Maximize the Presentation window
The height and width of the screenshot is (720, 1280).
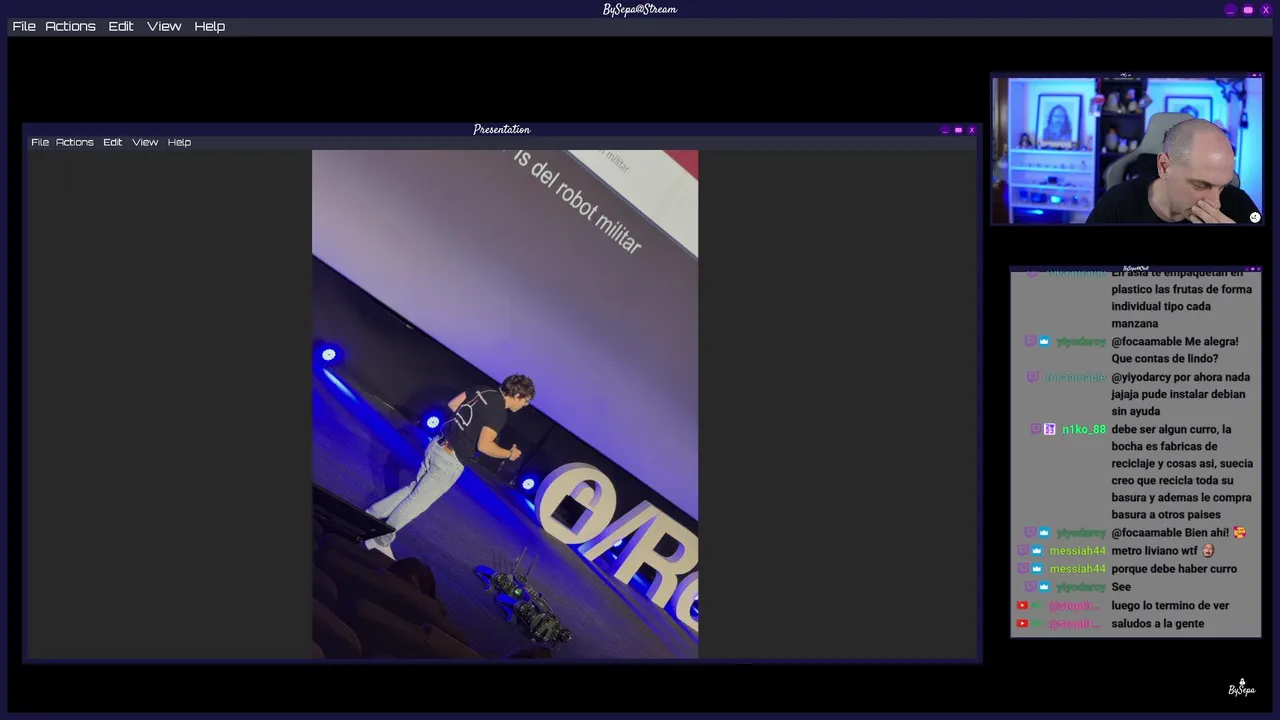click(x=958, y=130)
